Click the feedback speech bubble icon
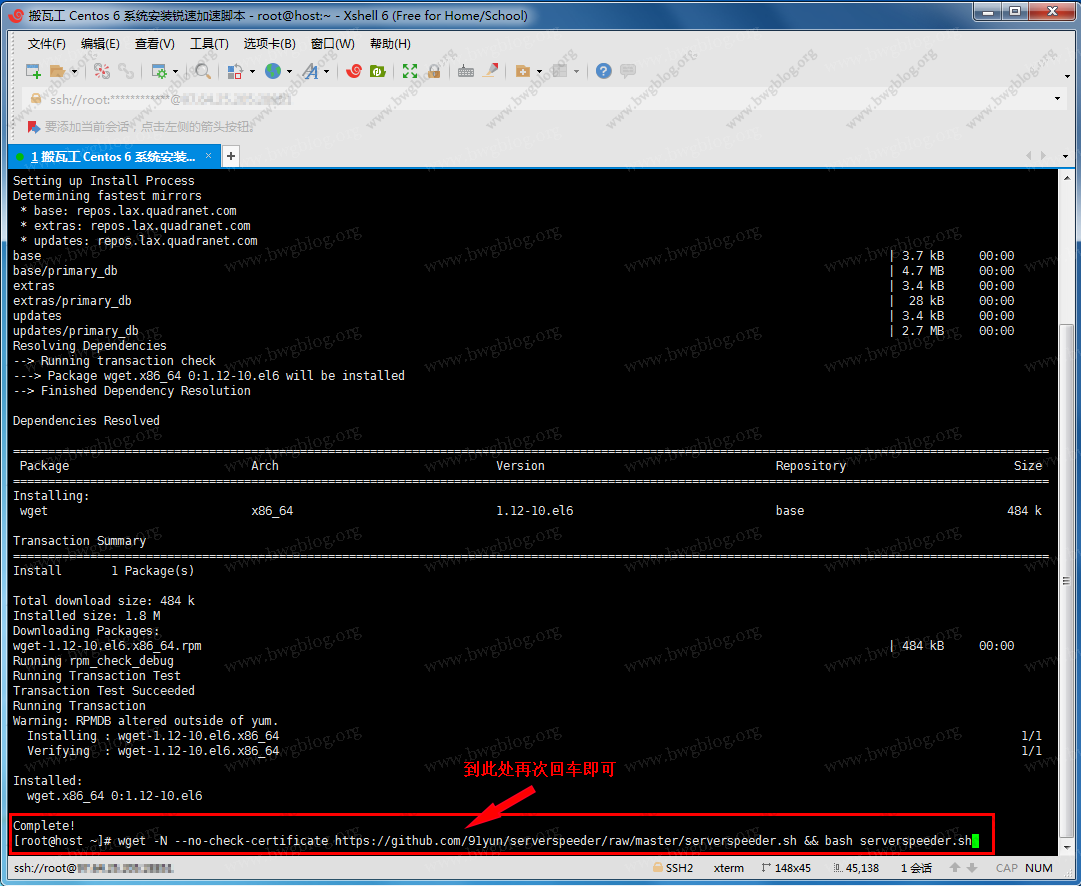Viewport: 1081px width, 886px height. 628,71
